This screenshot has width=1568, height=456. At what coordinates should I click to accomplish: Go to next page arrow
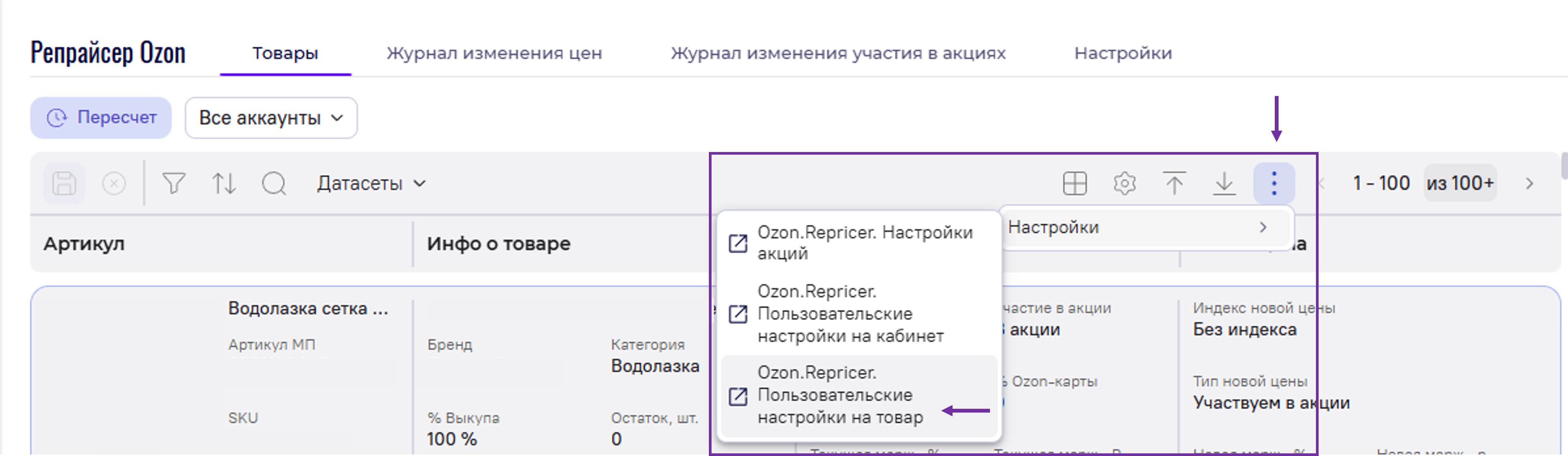pos(1529,184)
